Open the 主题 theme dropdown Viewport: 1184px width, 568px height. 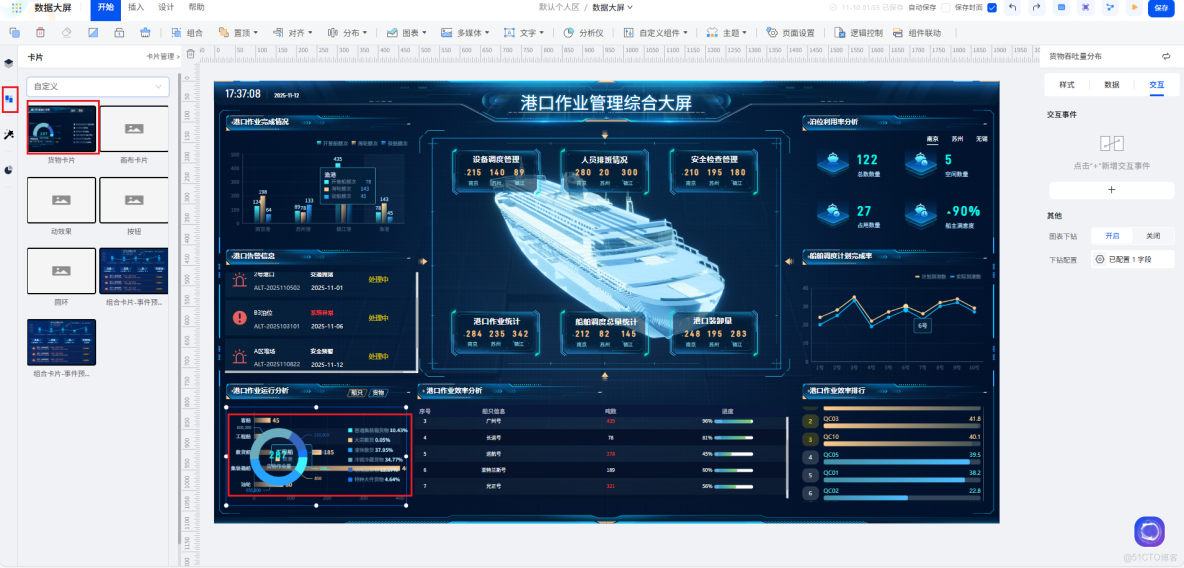[x=726, y=32]
